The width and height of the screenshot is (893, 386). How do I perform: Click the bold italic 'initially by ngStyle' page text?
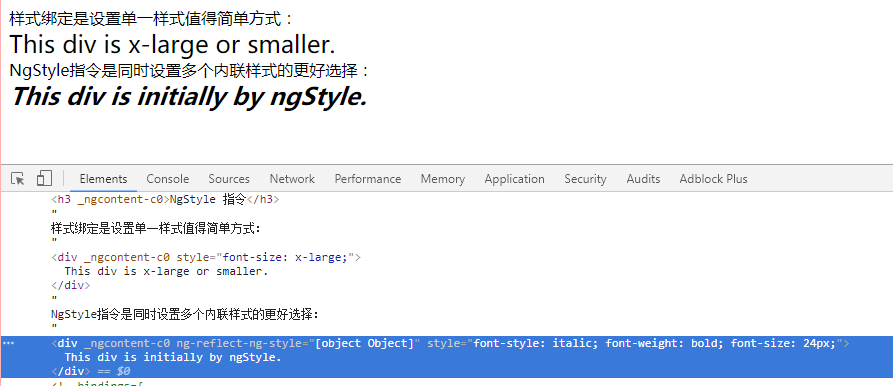189,97
